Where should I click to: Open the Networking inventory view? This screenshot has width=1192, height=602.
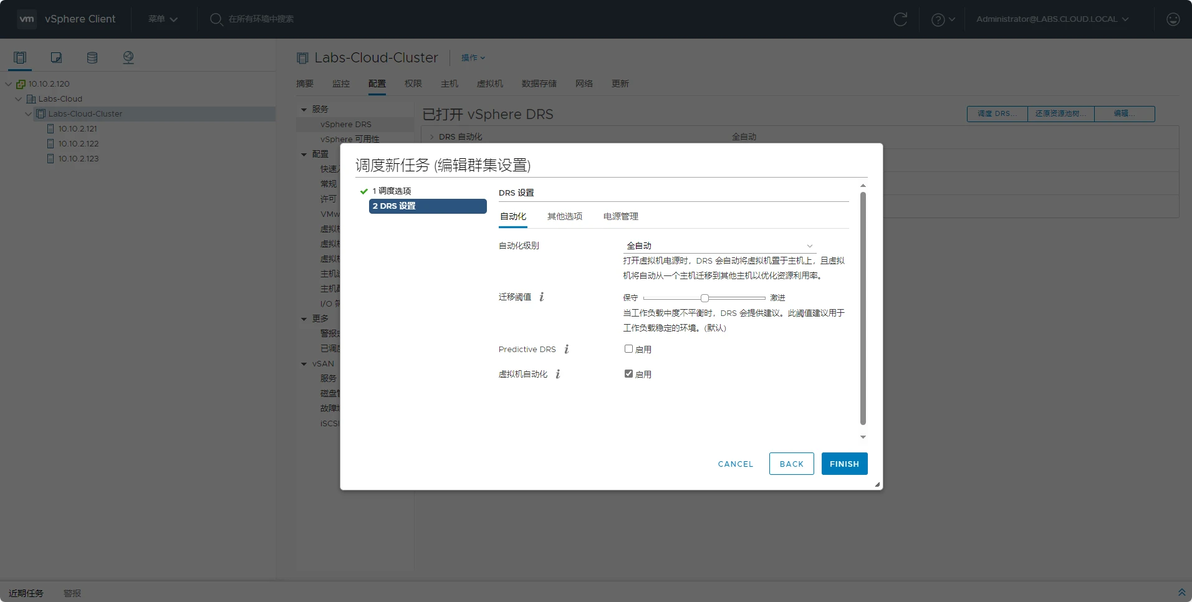(x=128, y=58)
